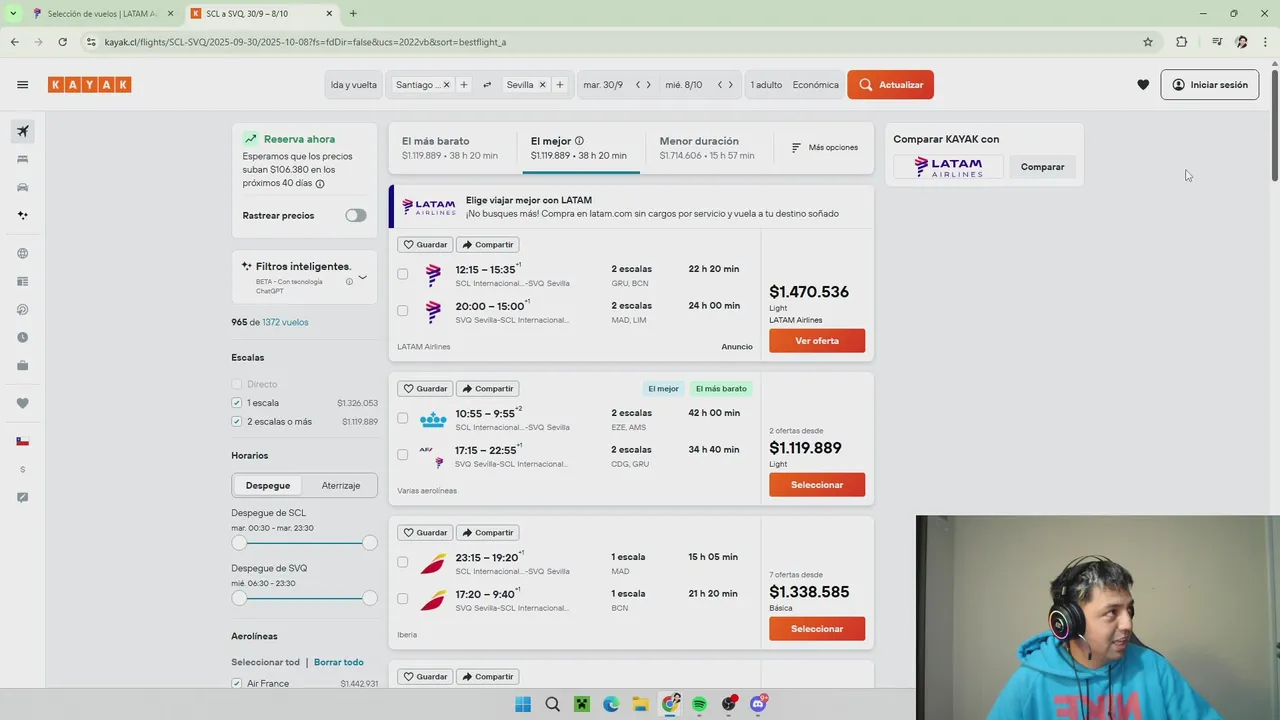Open Explore globe icon in sidebar

pos(22,253)
